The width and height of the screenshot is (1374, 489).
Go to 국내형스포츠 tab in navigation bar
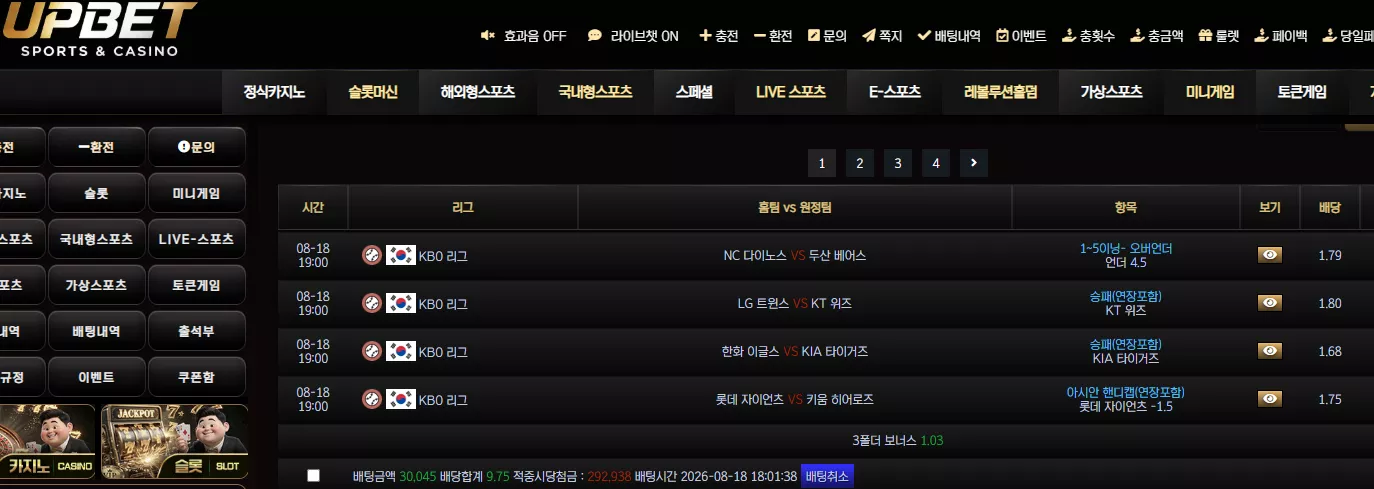coord(596,92)
